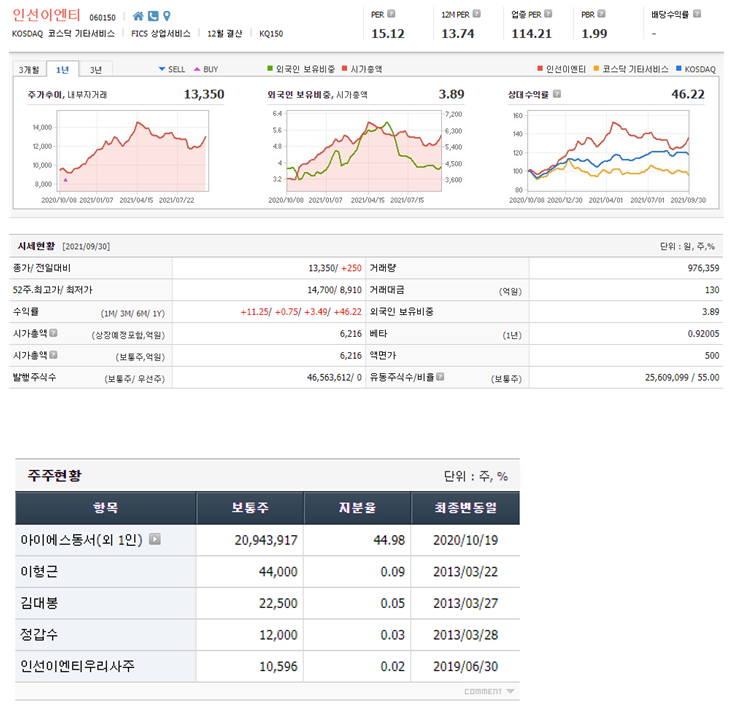Click the 시세현황 section header
This screenshot has width=738, height=711.
point(36,246)
